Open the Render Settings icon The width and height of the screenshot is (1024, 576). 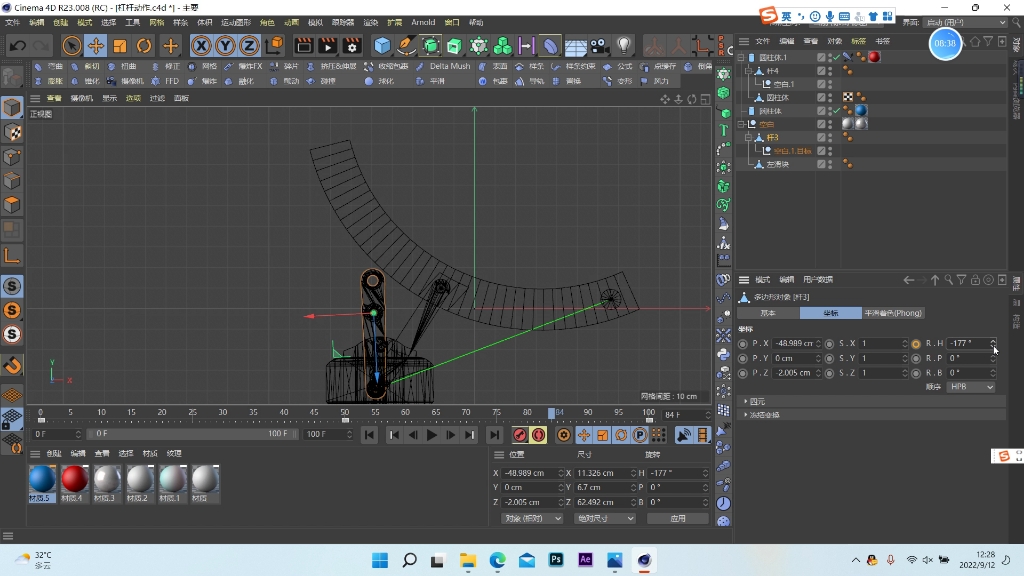coord(352,47)
